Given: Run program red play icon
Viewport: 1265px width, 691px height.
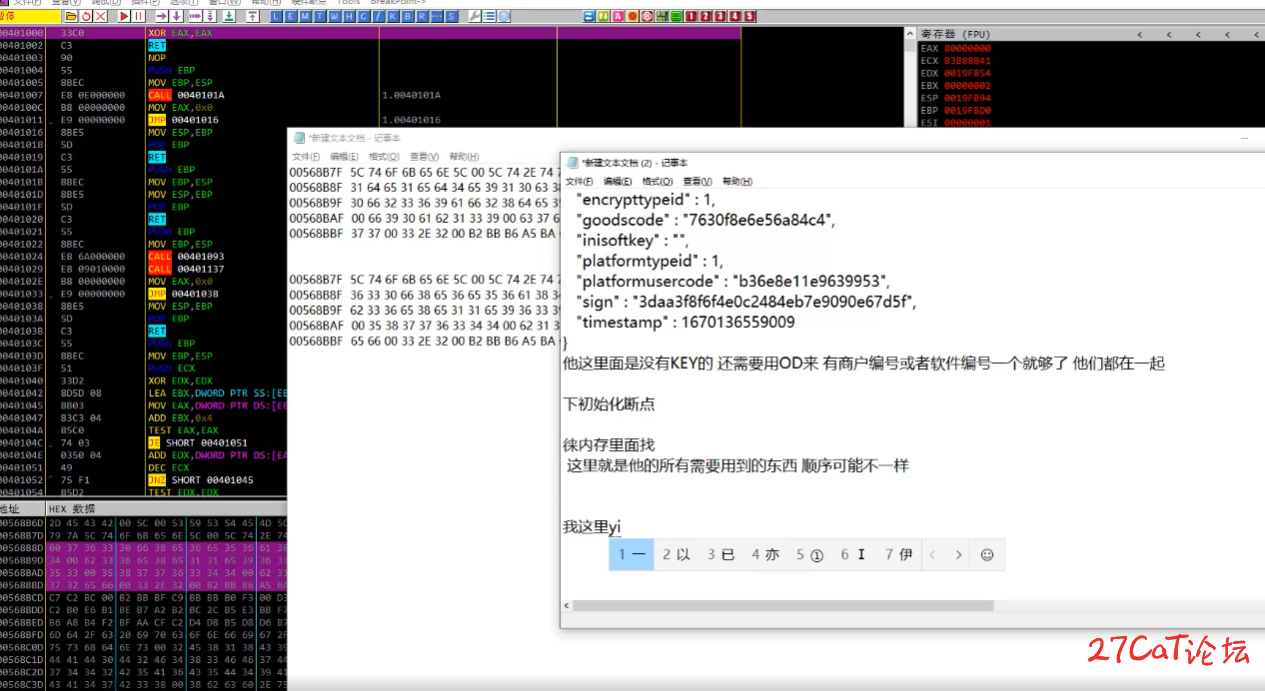Looking at the screenshot, I should click(x=124, y=16).
